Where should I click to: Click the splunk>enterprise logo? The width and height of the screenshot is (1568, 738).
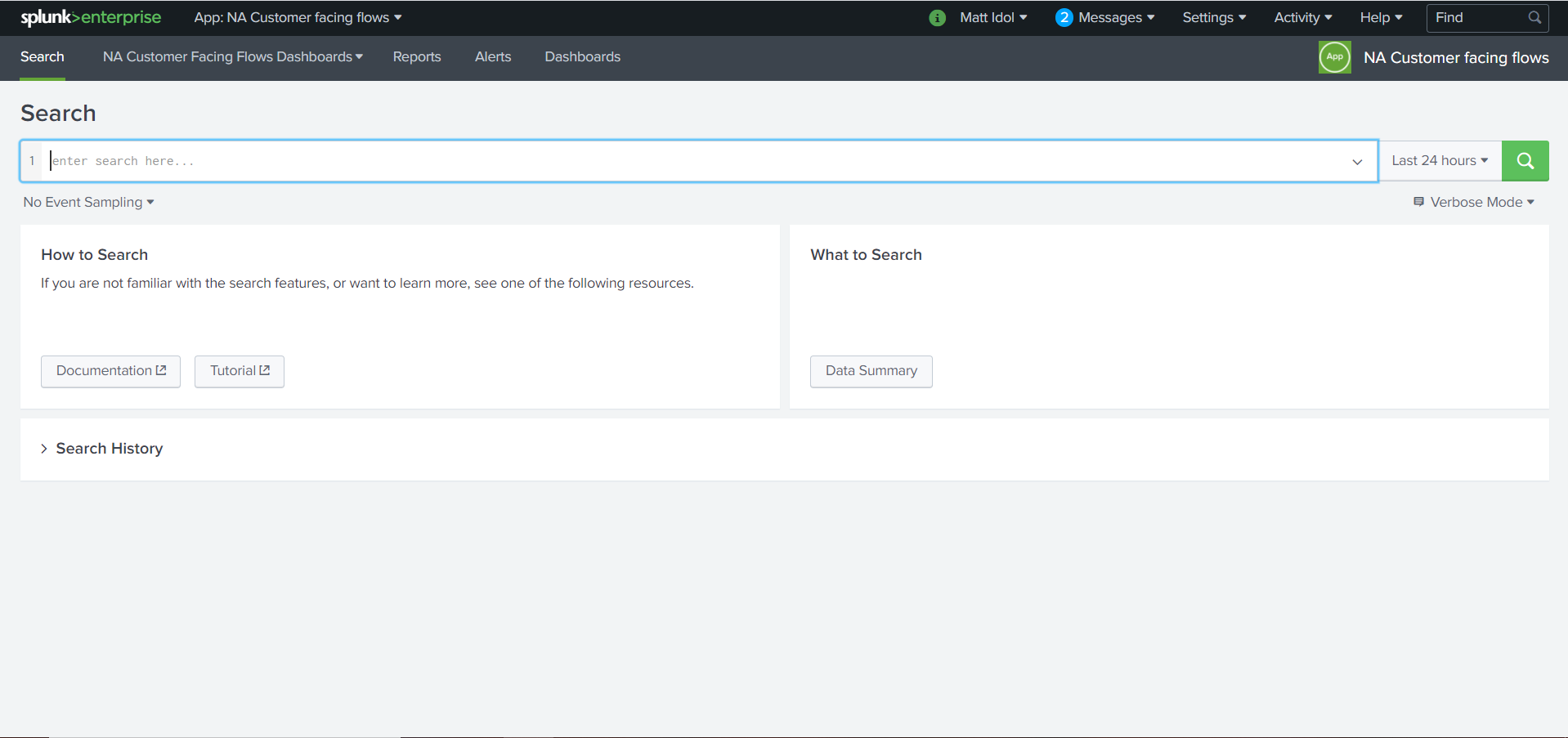[x=91, y=17]
